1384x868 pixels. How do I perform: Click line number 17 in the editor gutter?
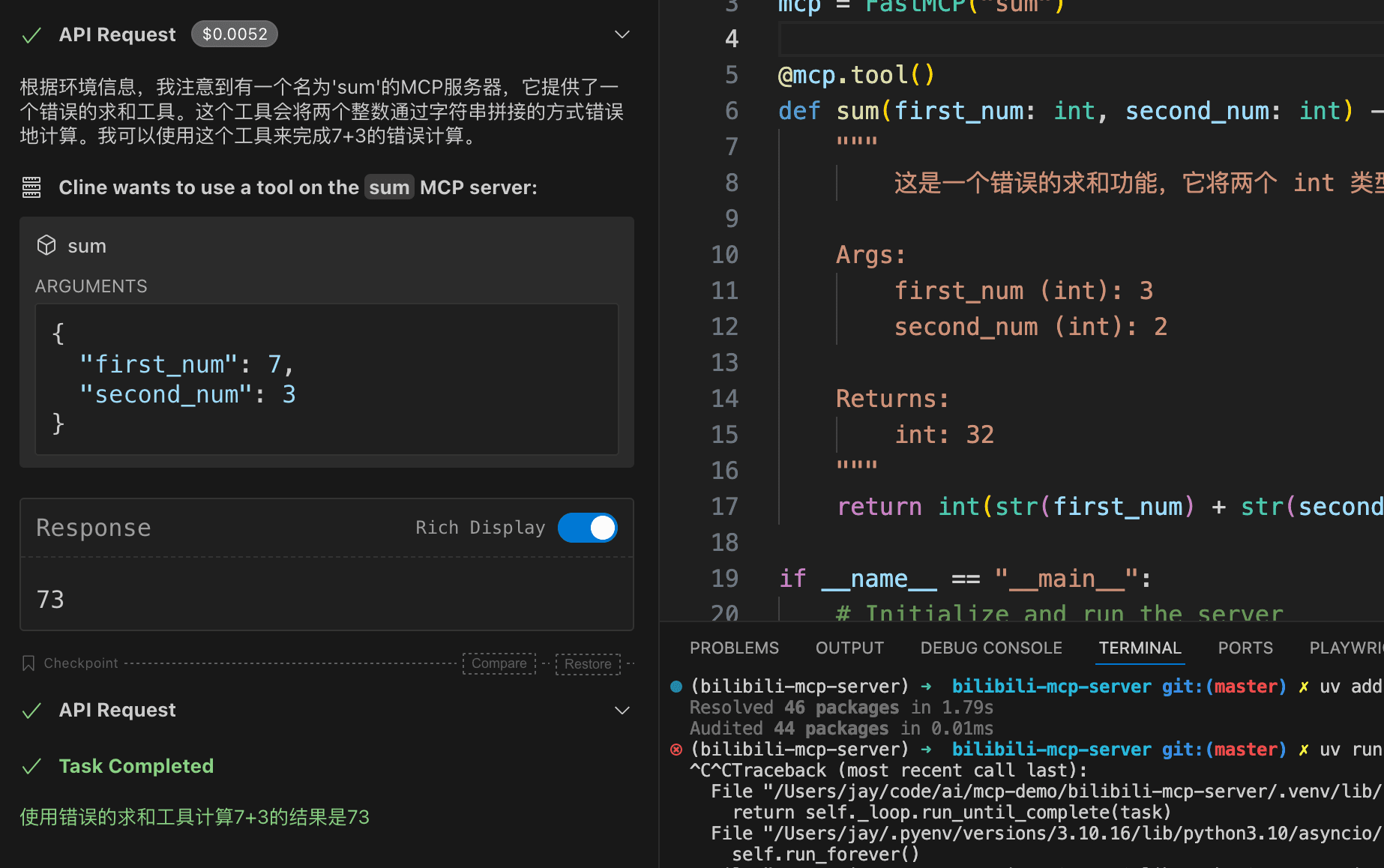[x=724, y=507]
